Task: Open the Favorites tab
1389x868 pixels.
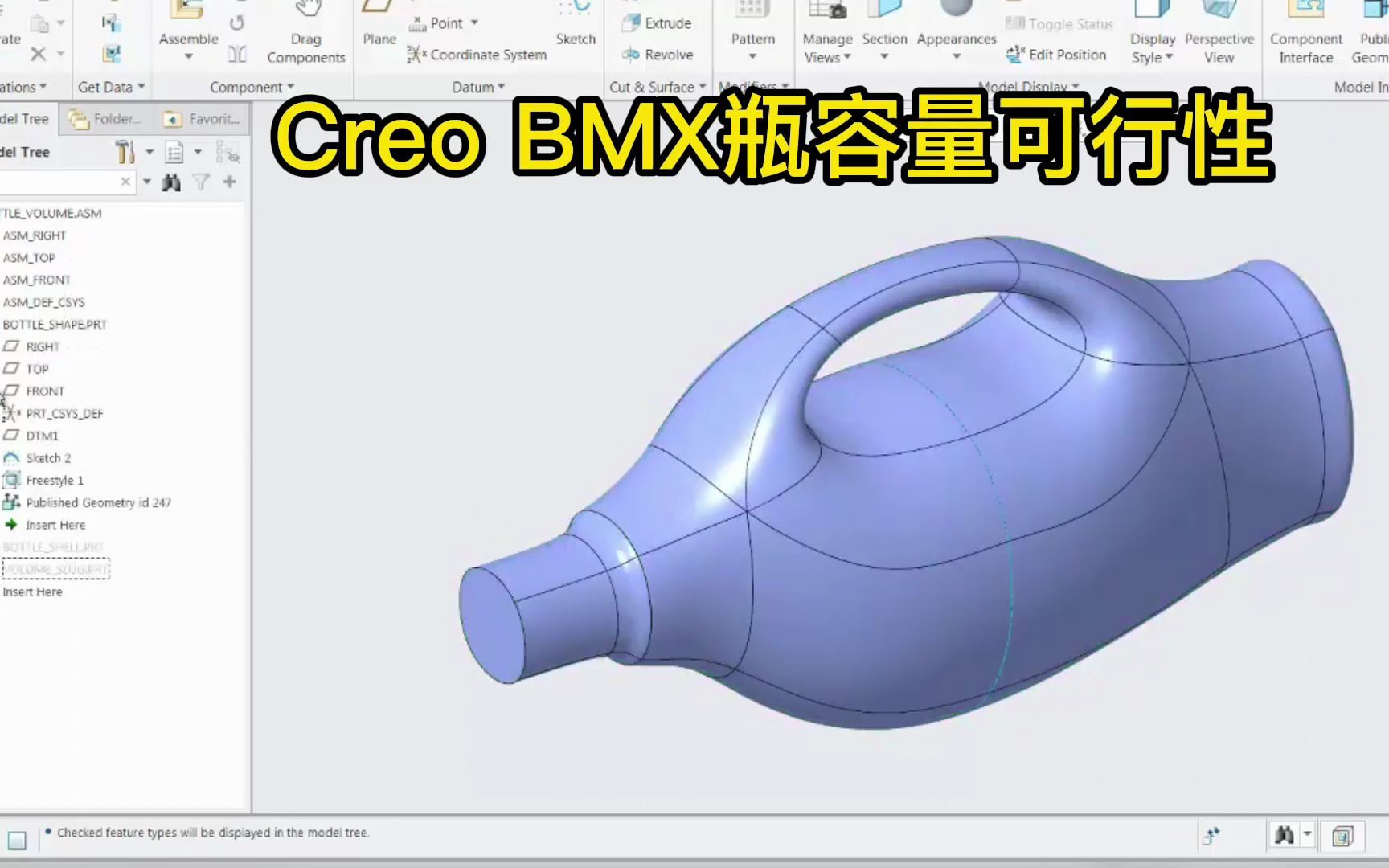Action: pos(205,118)
